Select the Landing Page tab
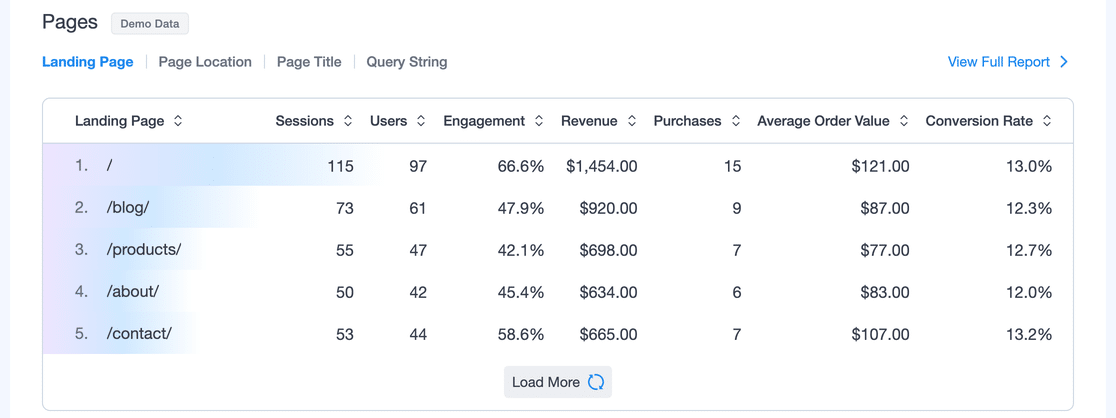Viewport: 1116px width, 418px height. click(x=88, y=62)
